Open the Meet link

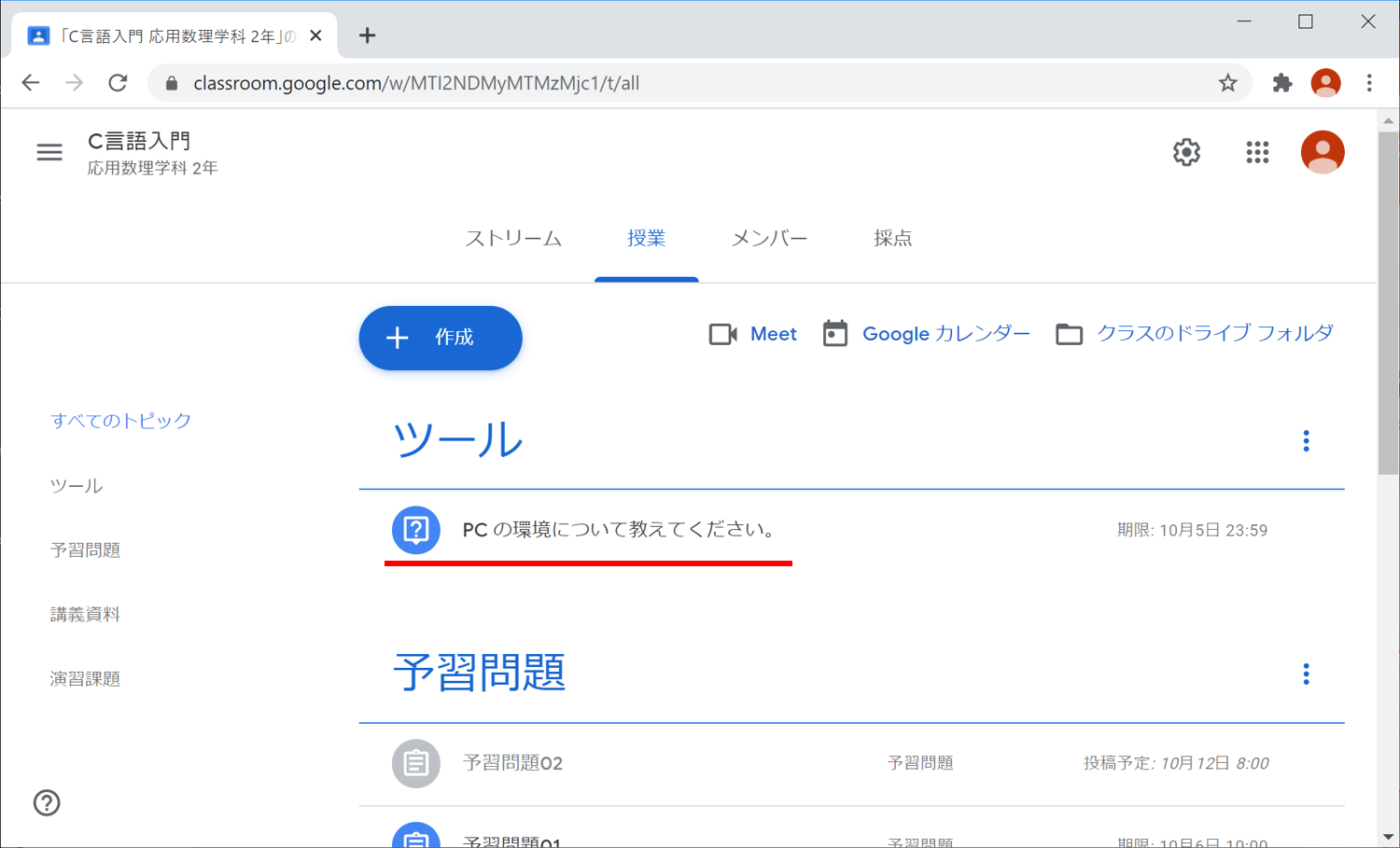tap(773, 334)
